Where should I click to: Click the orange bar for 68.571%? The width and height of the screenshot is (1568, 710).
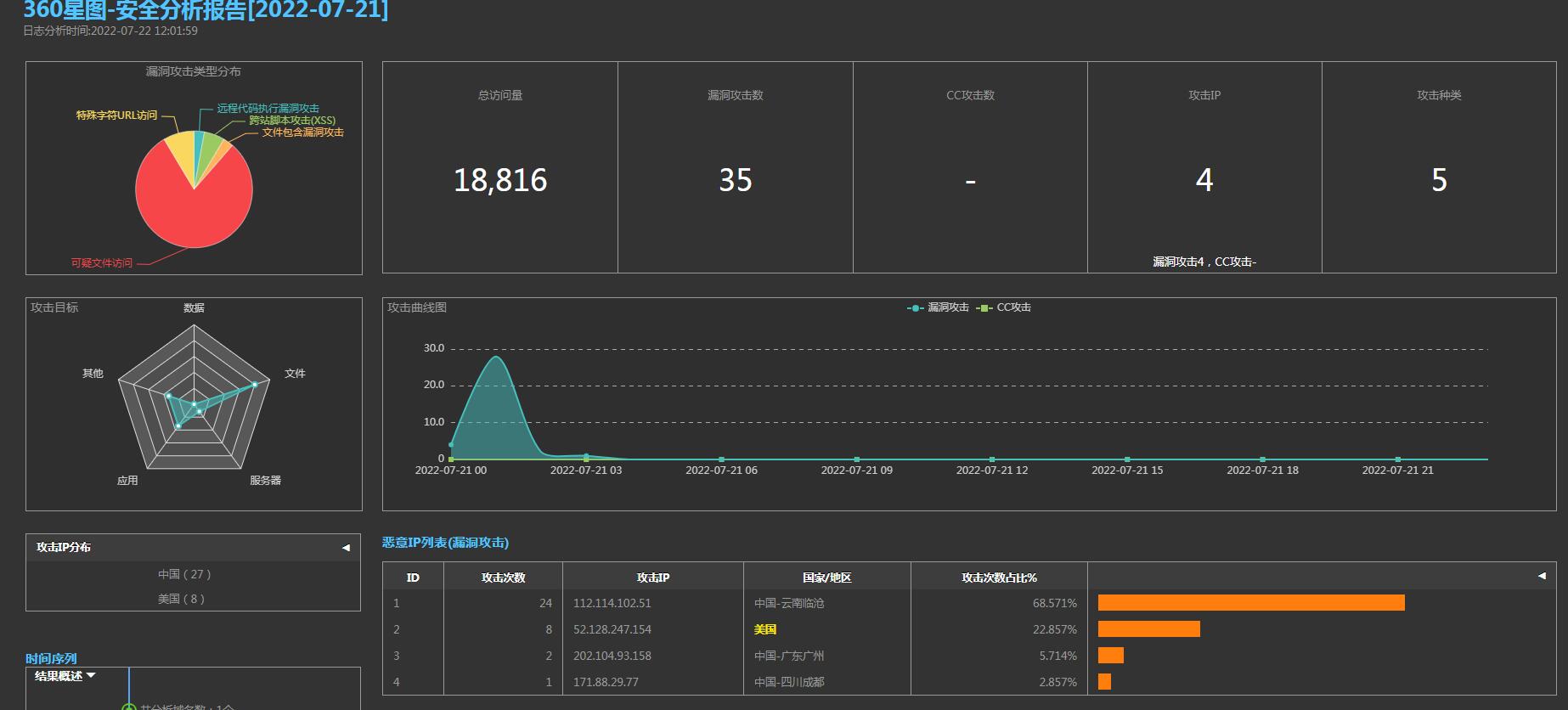(x=1251, y=603)
